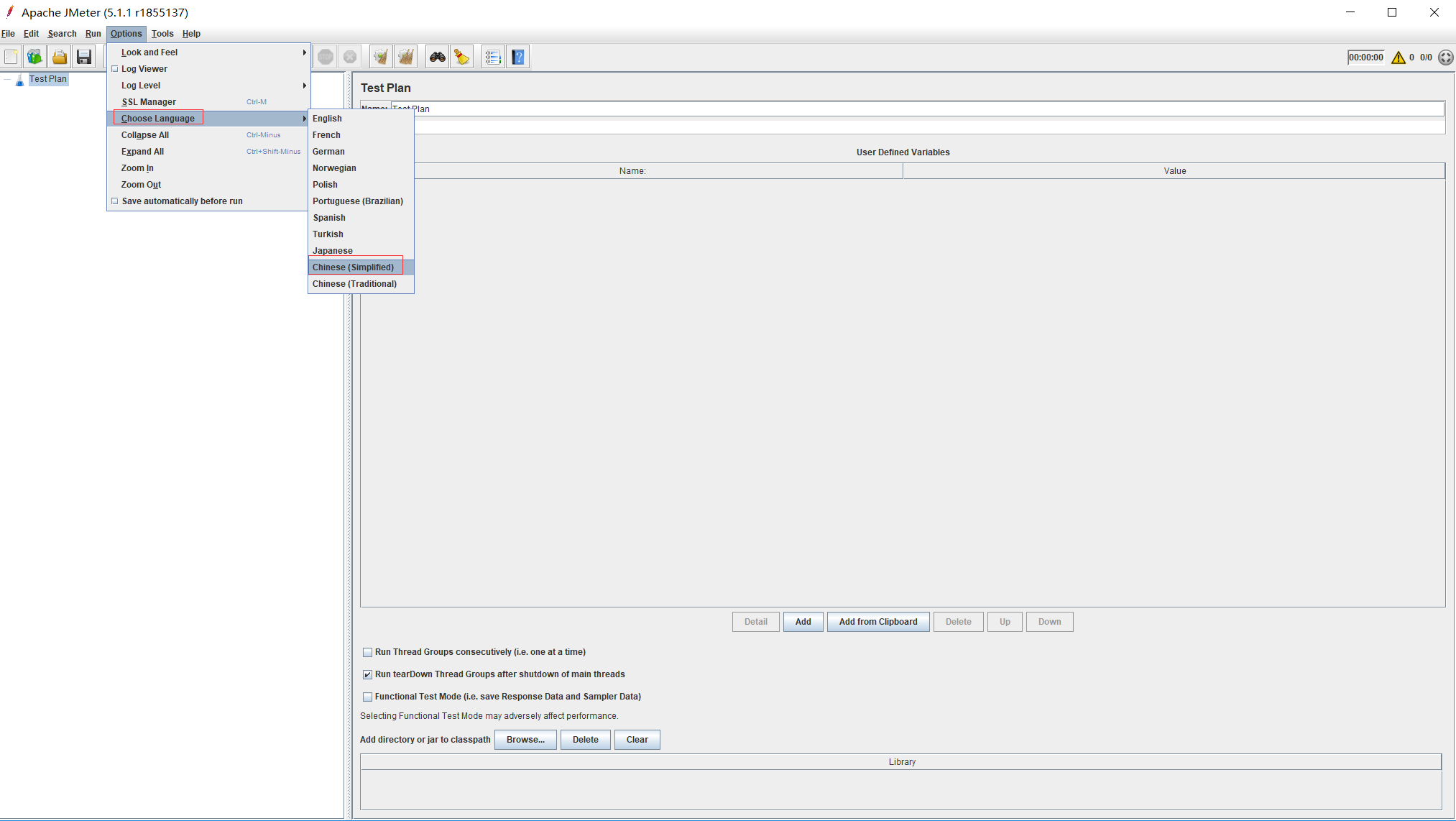
Task: Click the yellow warning triangle log icon
Action: (x=1398, y=58)
